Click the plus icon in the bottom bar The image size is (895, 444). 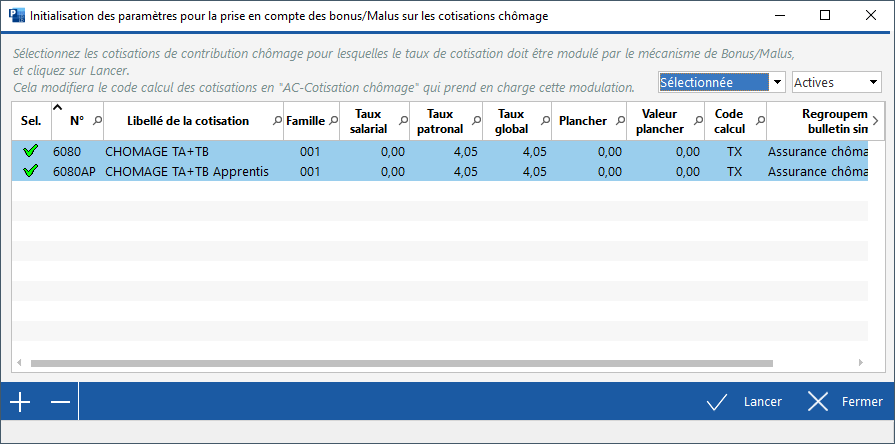click(x=20, y=402)
